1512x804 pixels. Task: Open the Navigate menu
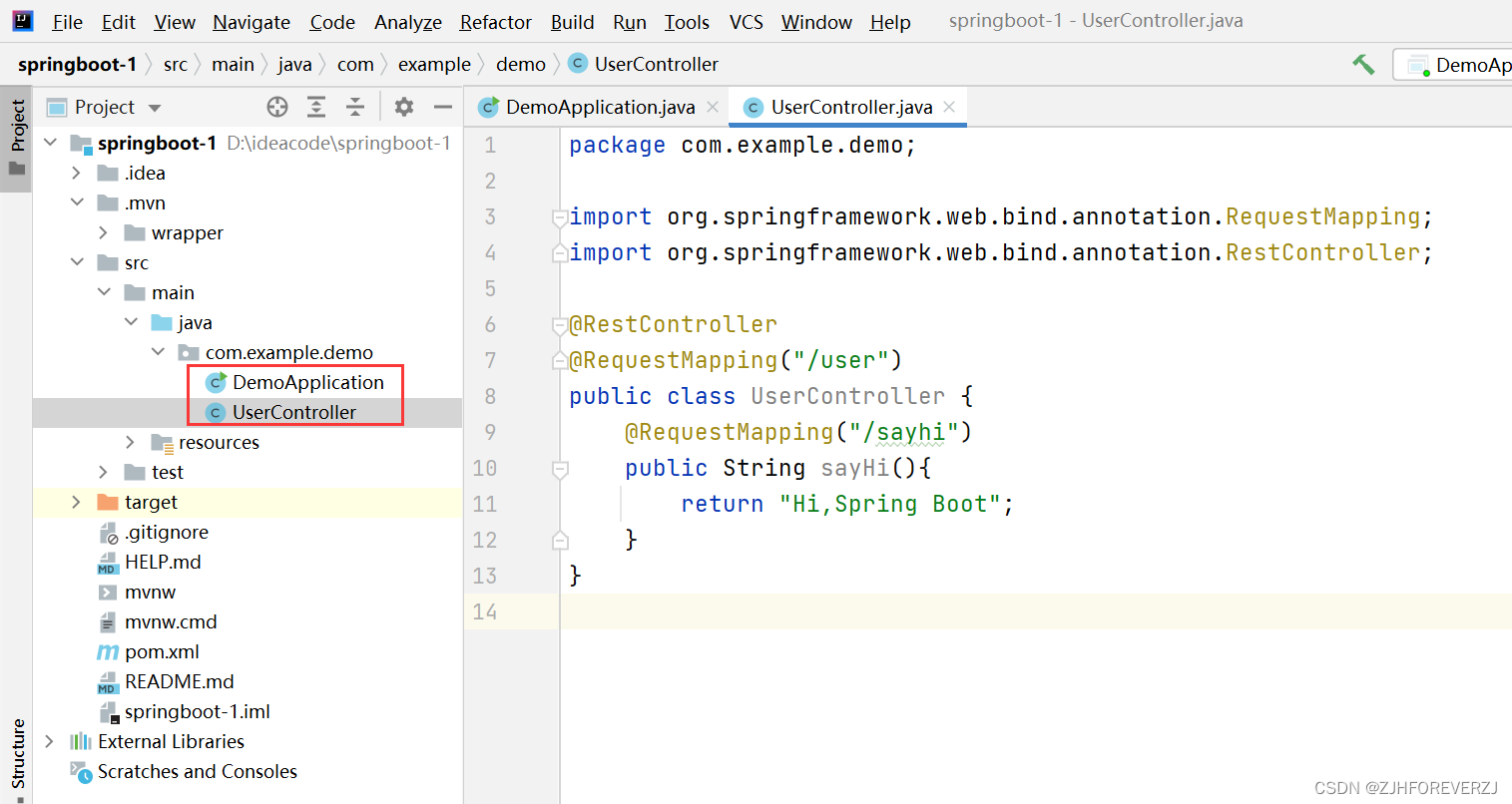pos(252,22)
